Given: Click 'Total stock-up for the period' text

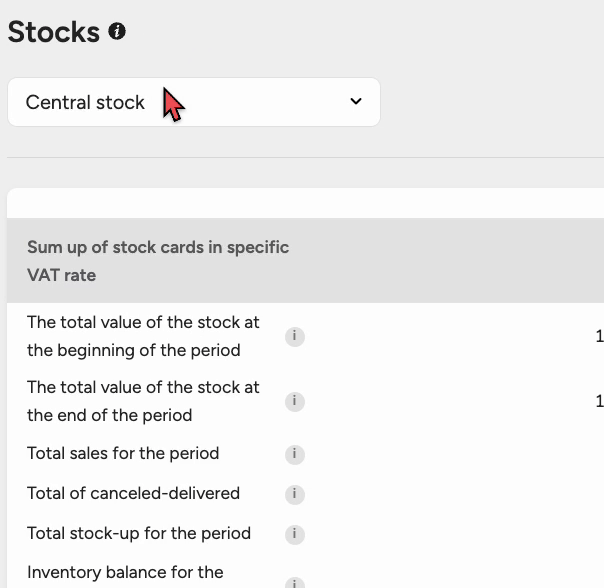Looking at the screenshot, I should [x=139, y=534].
